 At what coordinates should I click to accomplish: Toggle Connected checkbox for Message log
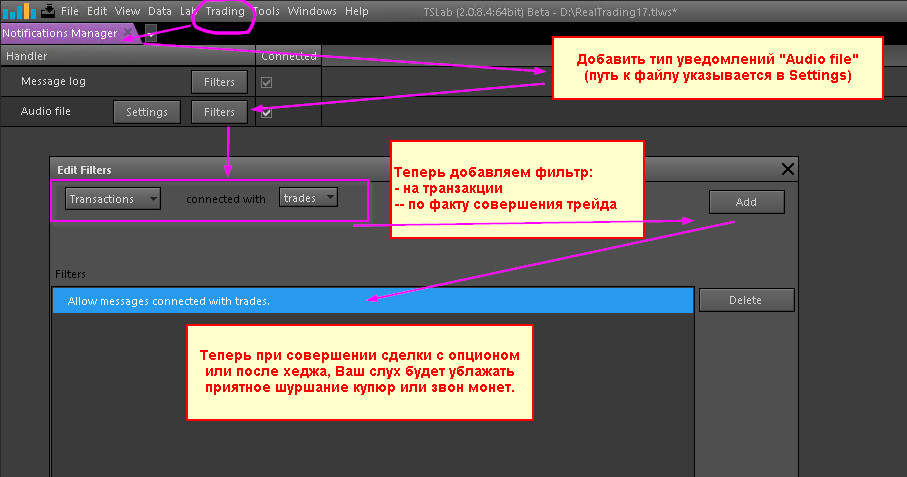point(266,83)
